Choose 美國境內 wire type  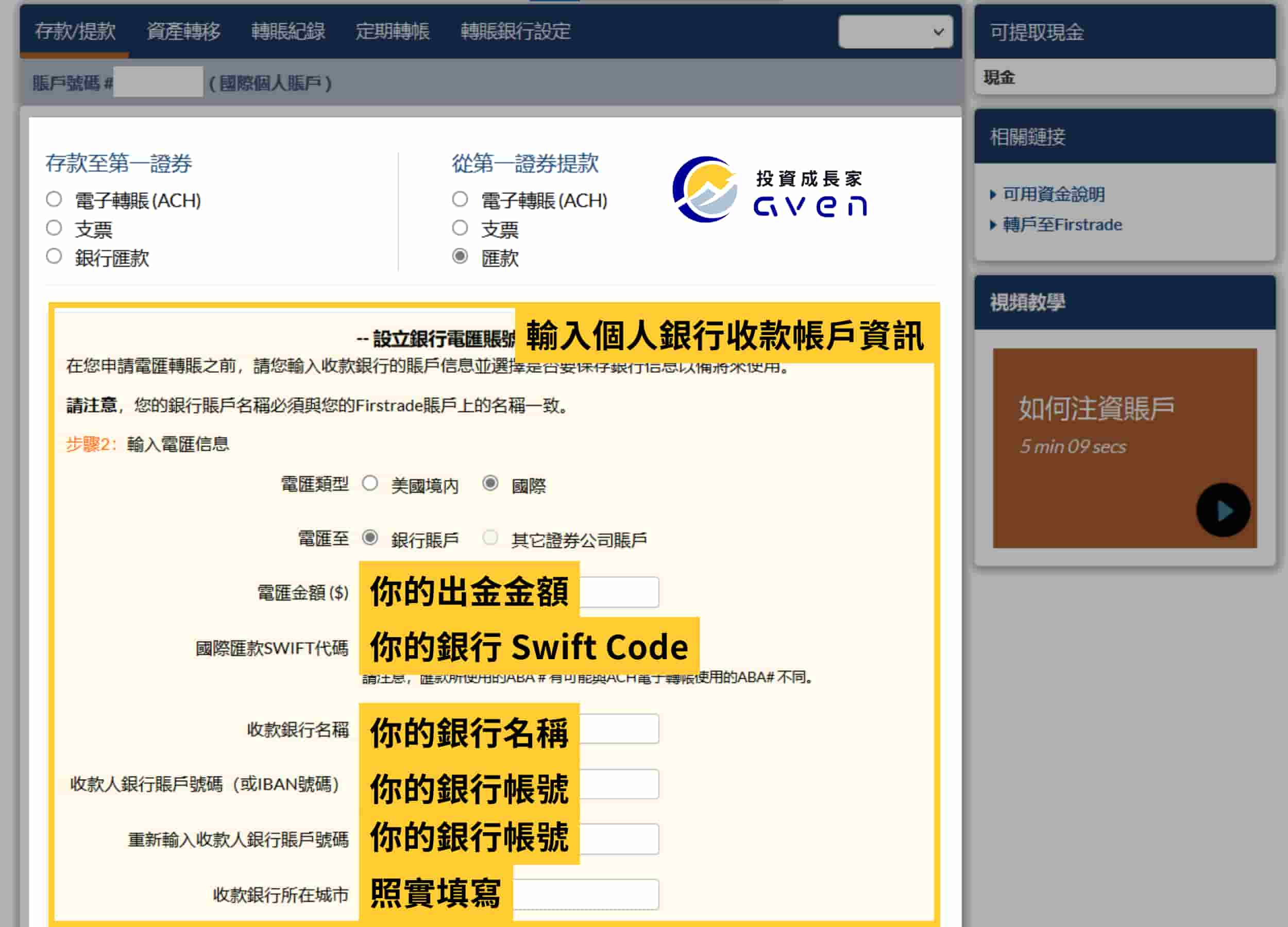pos(370,484)
